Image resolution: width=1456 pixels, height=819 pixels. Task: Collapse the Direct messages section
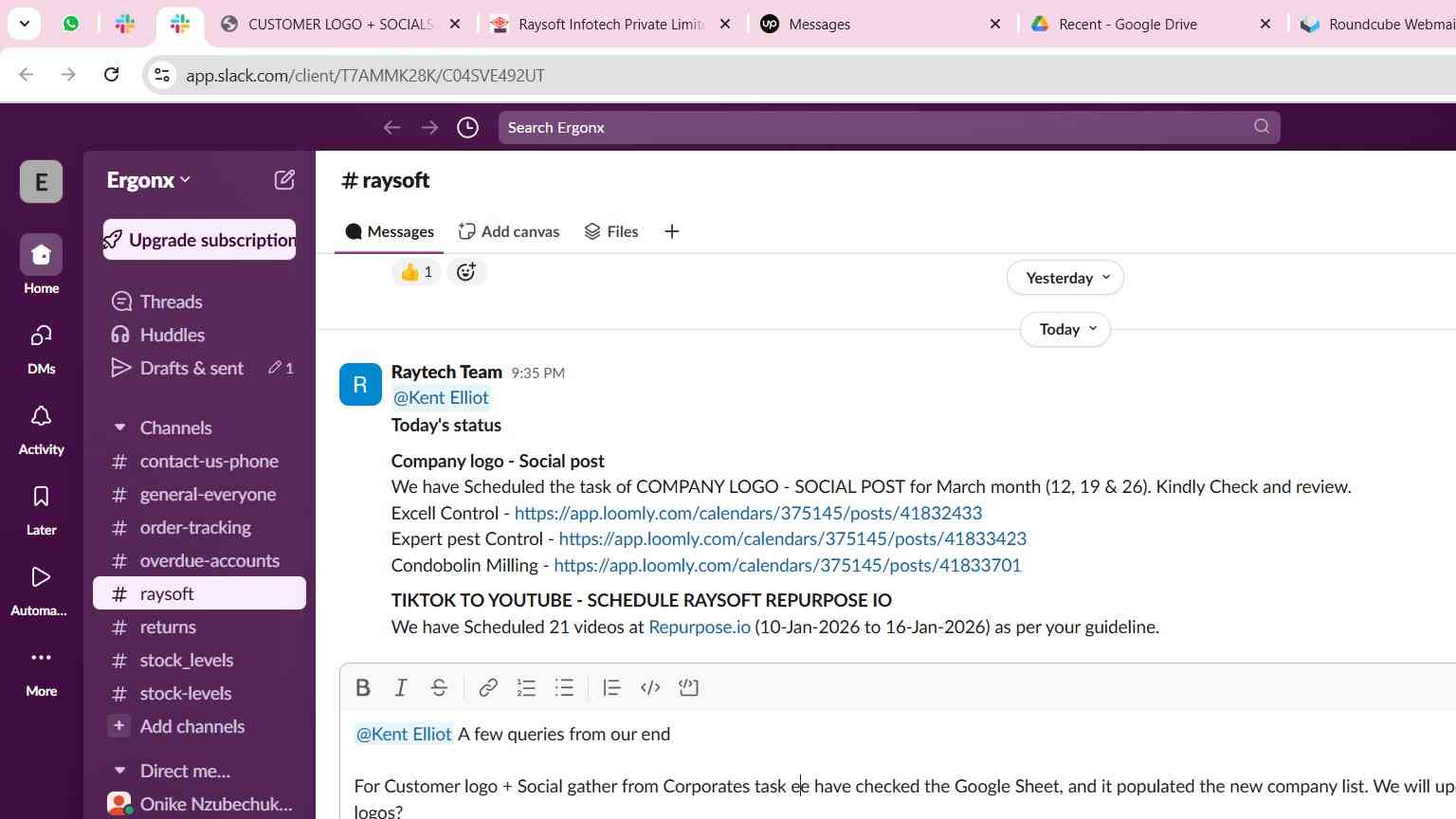pyautogui.click(x=119, y=771)
